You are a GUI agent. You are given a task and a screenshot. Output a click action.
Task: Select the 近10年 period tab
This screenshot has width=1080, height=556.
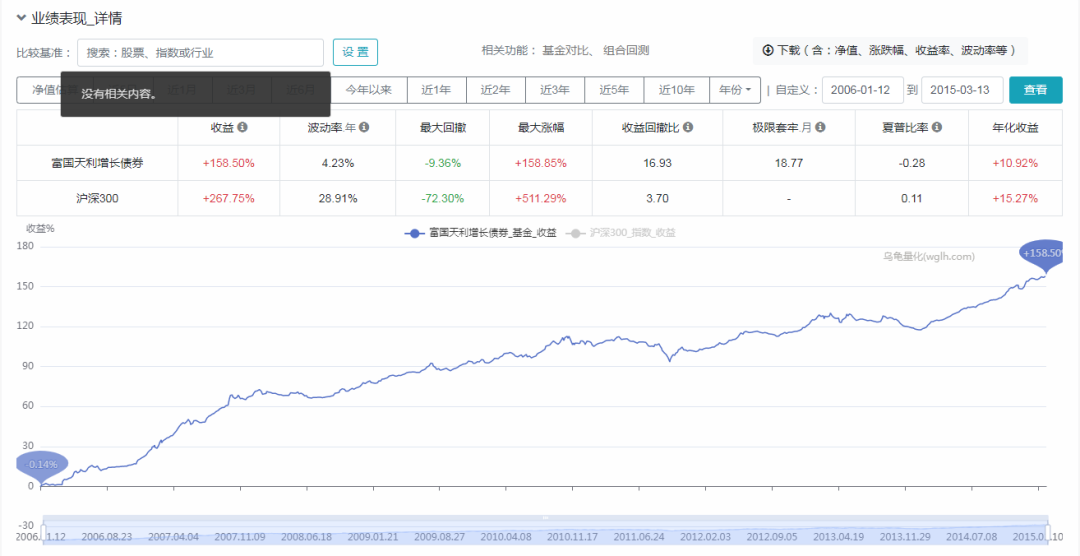(676, 90)
